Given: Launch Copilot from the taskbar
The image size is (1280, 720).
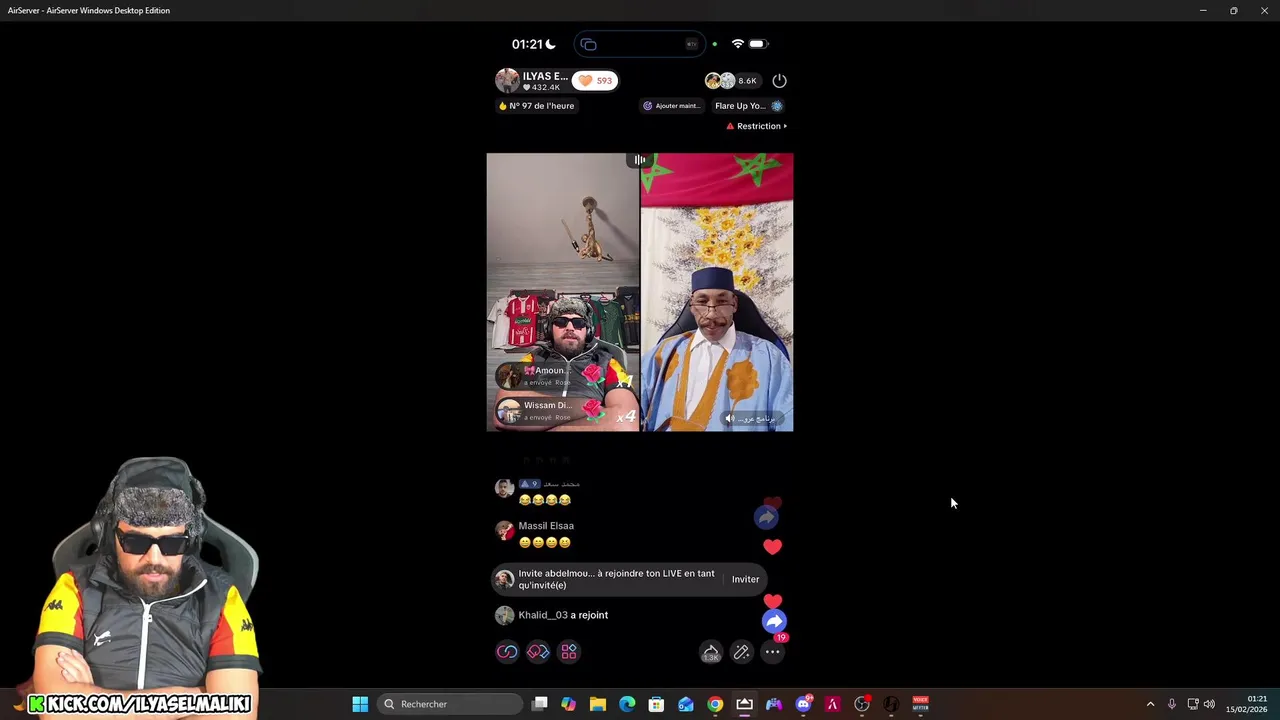Looking at the screenshot, I should [x=569, y=704].
